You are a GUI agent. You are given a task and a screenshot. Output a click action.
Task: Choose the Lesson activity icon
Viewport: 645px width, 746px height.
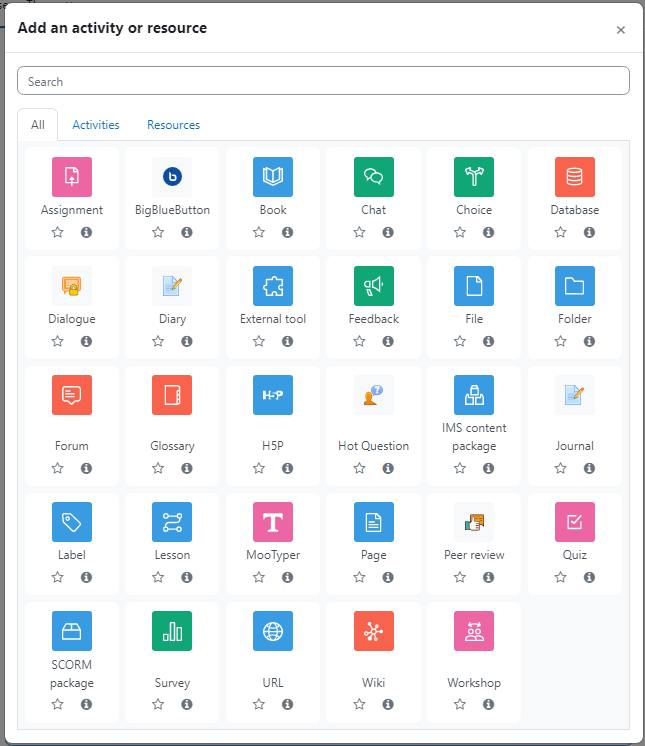(172, 521)
